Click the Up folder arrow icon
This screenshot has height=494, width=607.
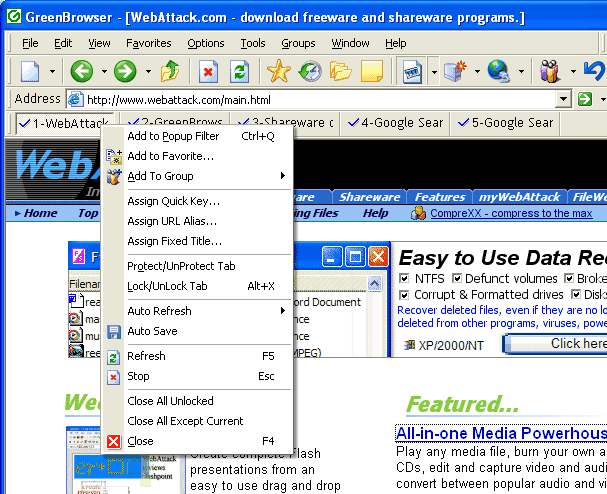(170, 71)
